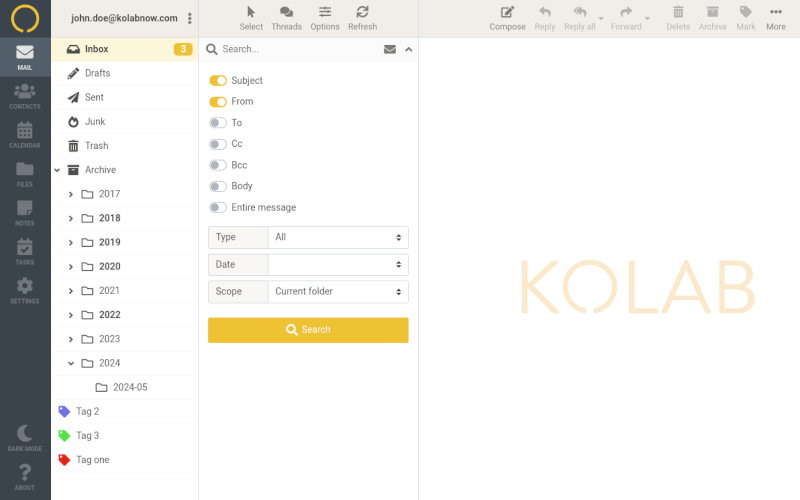Open the Inbox folder
Viewport: 800px width, 500px height.
point(124,49)
